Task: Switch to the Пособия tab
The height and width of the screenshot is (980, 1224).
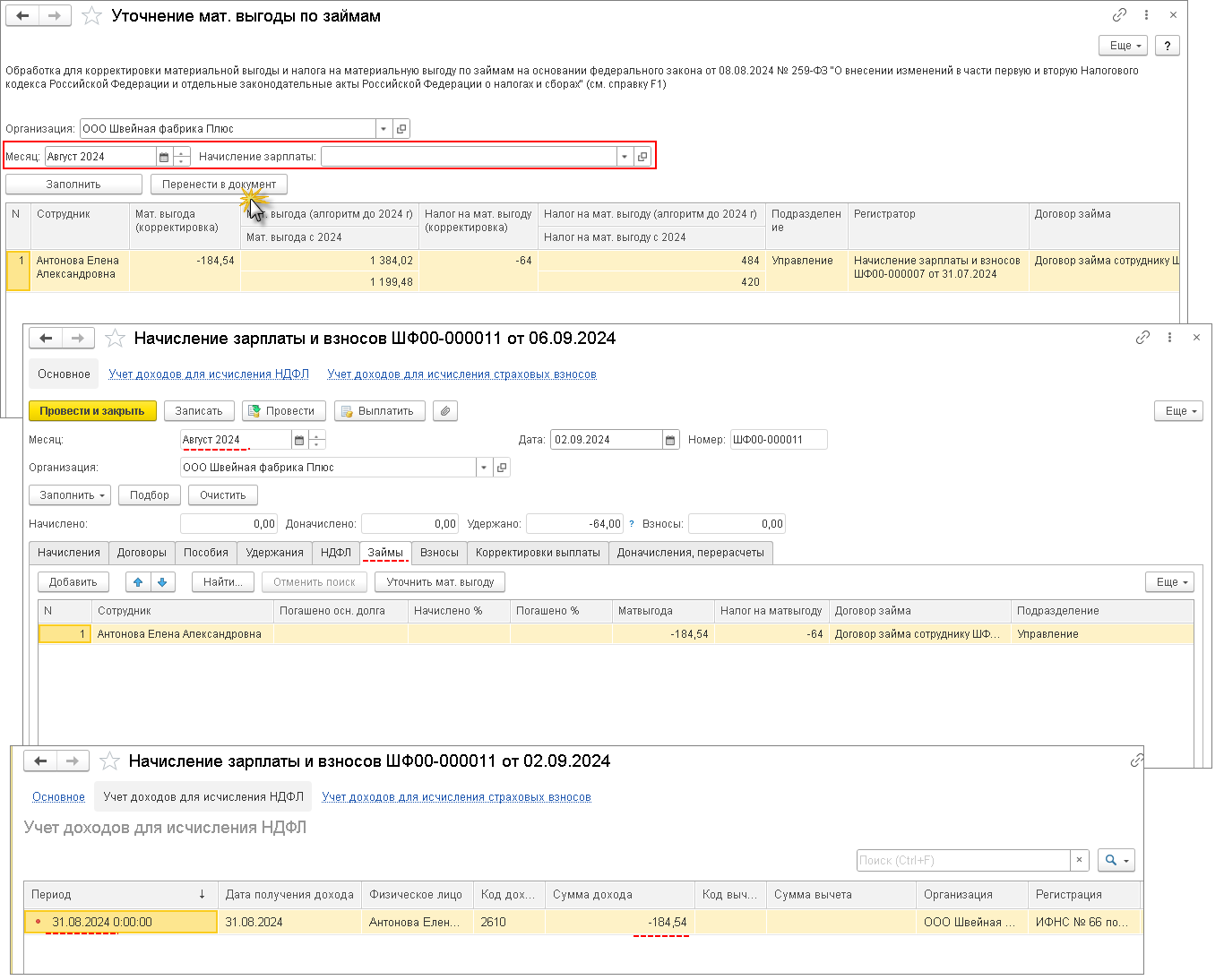Action: click(x=206, y=553)
